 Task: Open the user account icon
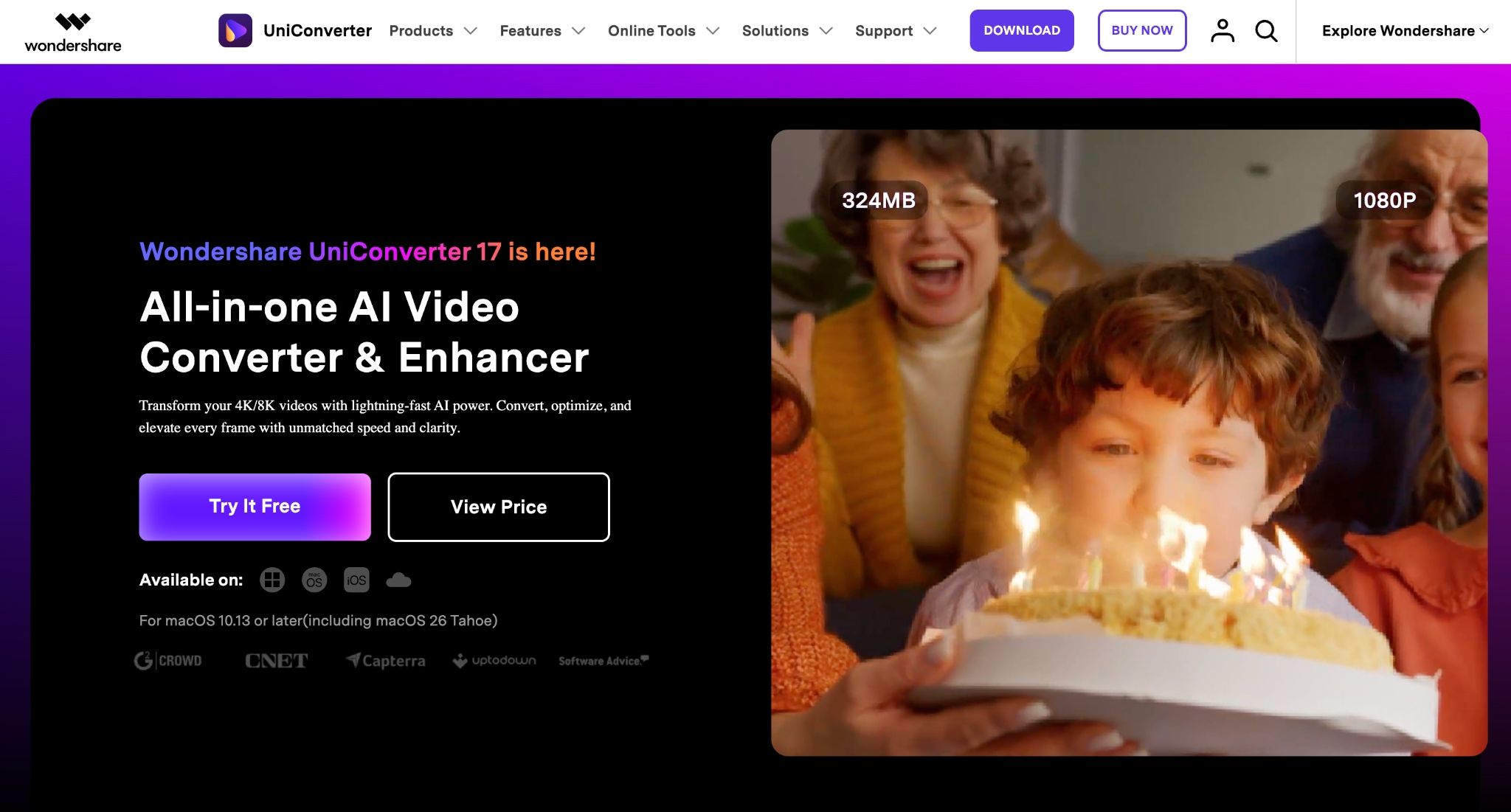point(1223,30)
